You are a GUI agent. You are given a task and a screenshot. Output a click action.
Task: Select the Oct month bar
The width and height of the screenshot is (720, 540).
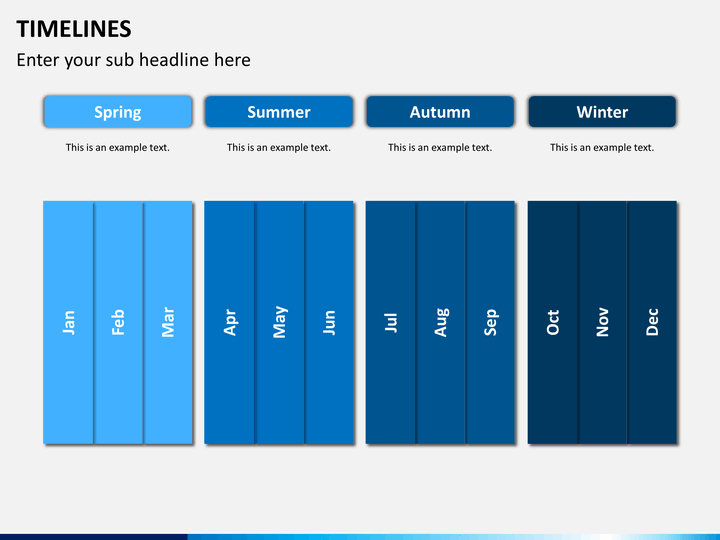(553, 322)
